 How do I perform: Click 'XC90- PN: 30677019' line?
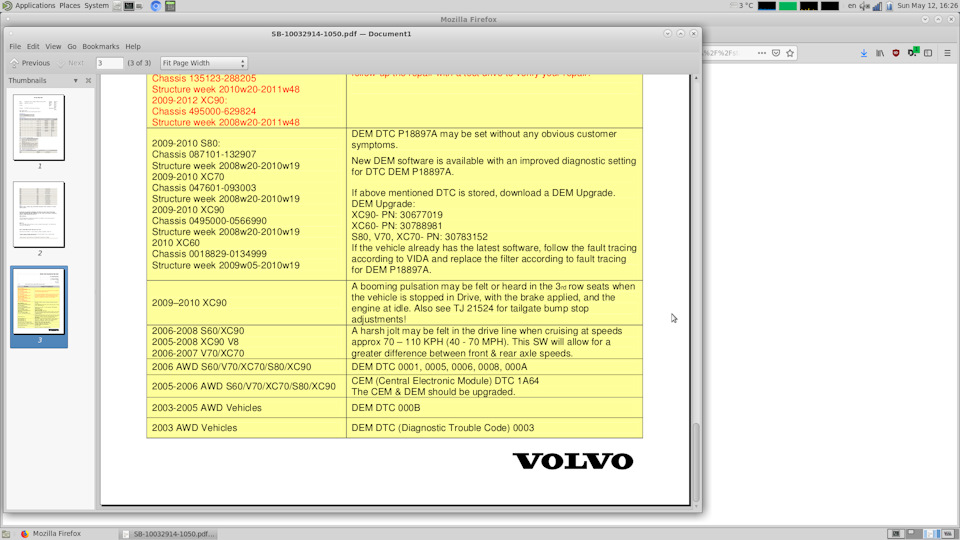(397, 215)
